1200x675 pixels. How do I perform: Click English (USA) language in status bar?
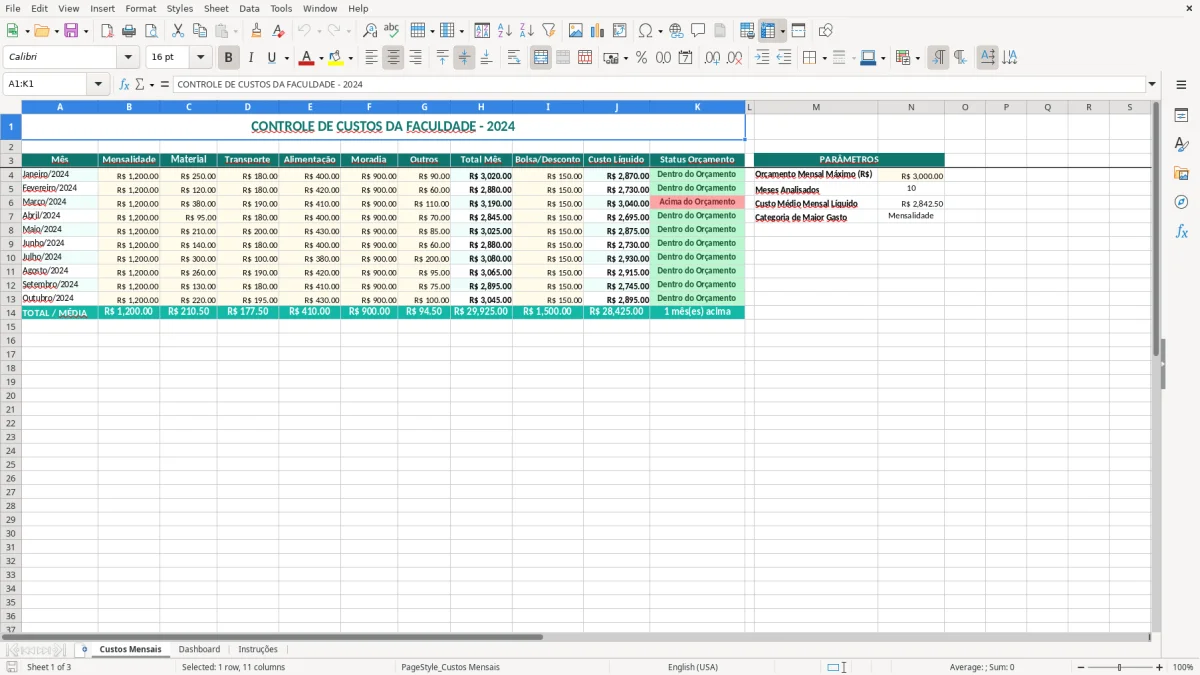click(693, 667)
